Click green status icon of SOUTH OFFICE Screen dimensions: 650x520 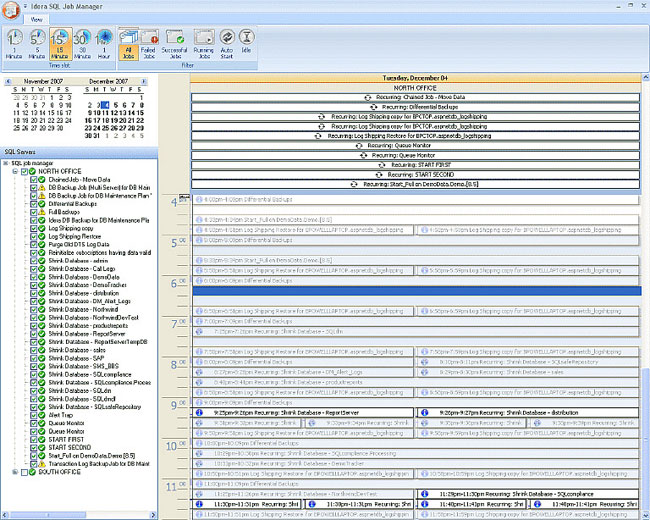pos(32,472)
